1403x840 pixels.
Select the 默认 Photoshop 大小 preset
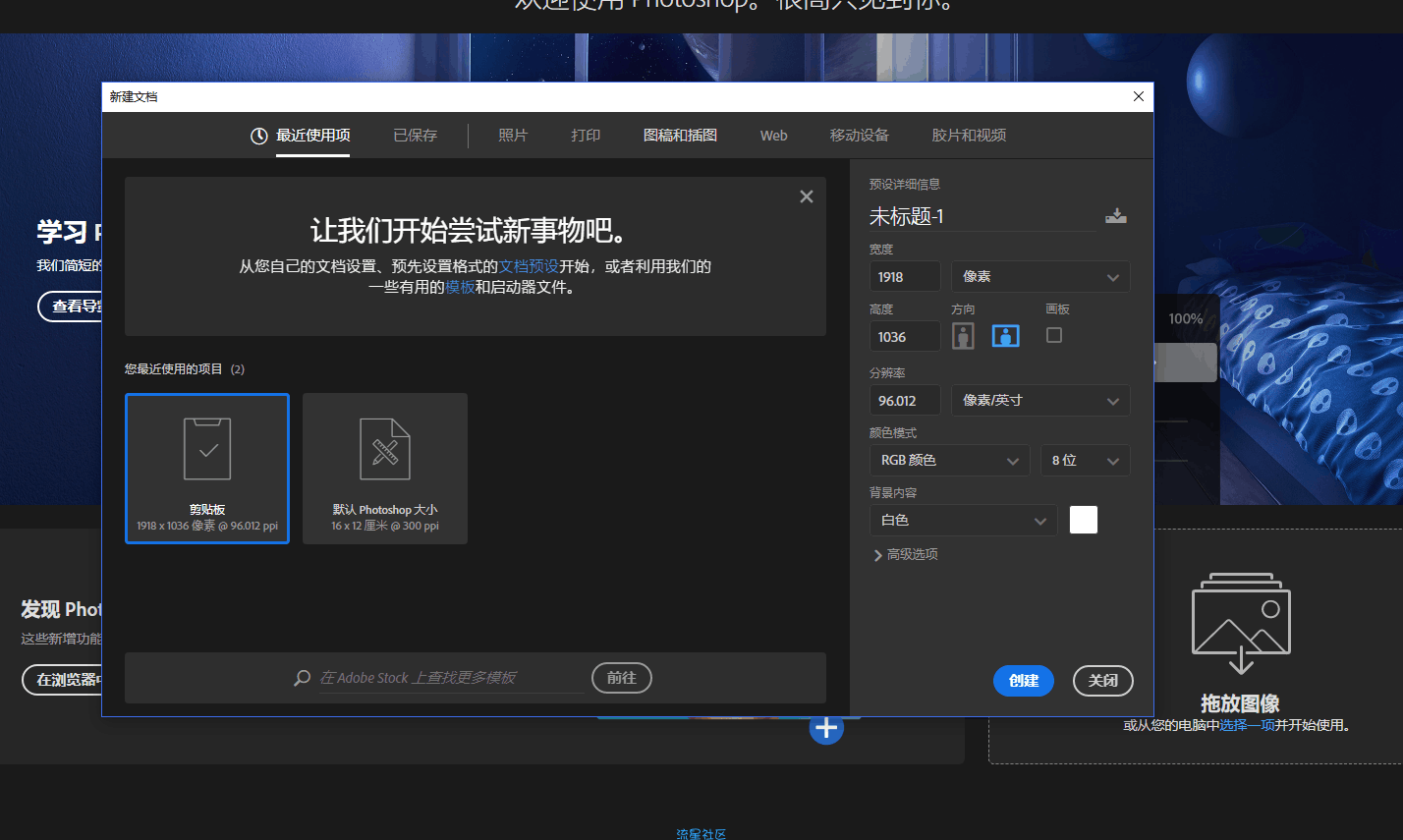click(x=385, y=468)
